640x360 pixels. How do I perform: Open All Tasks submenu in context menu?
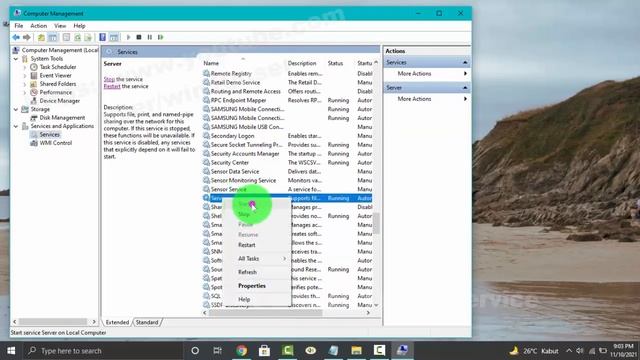tap(257, 259)
